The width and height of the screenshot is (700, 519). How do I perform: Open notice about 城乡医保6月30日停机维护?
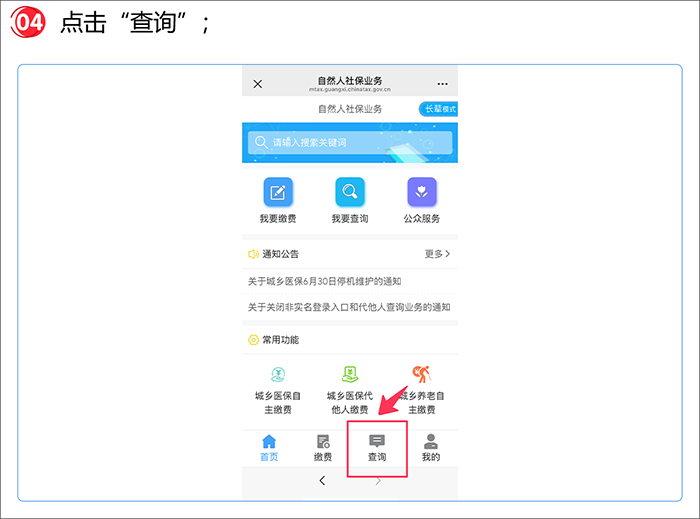click(x=338, y=282)
